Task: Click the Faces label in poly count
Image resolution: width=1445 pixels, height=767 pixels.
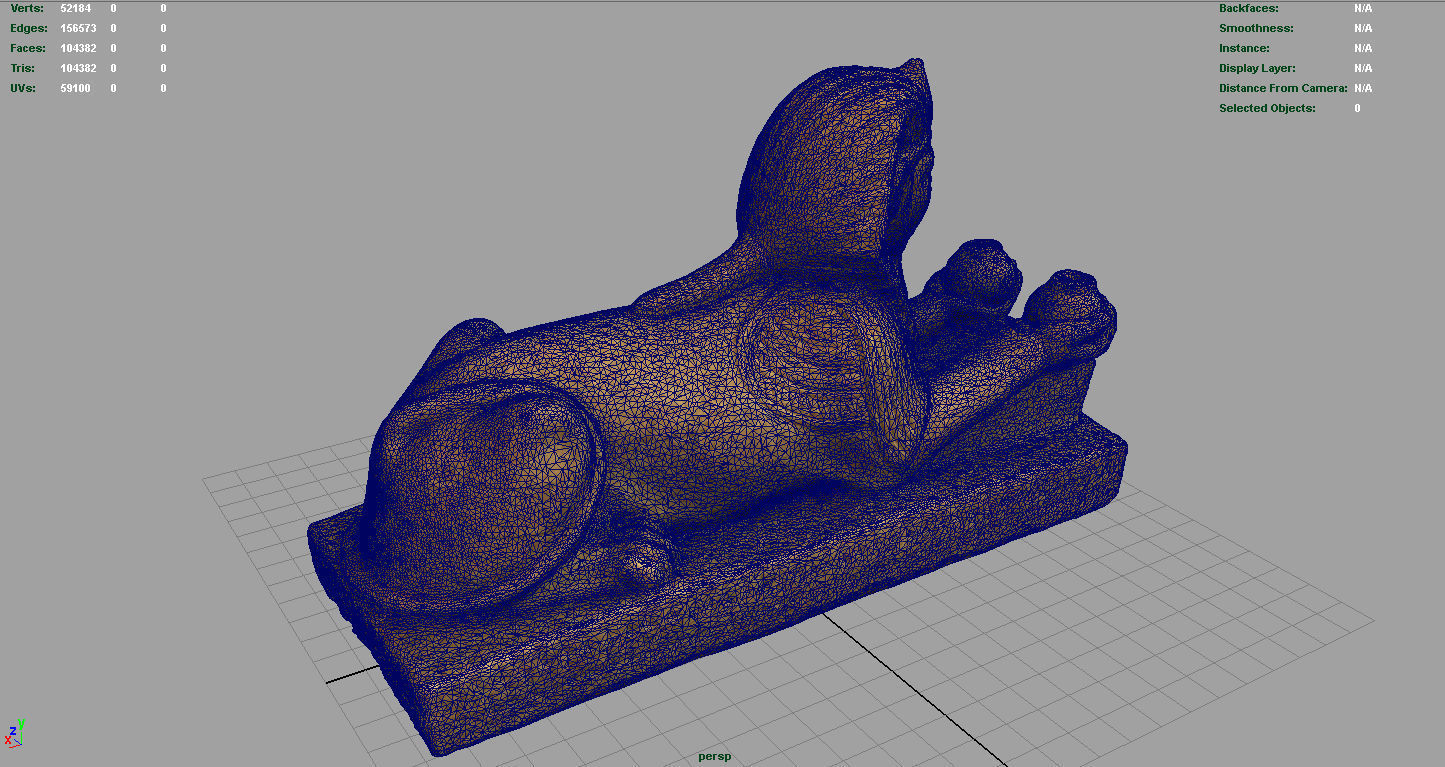Action: click(28, 48)
